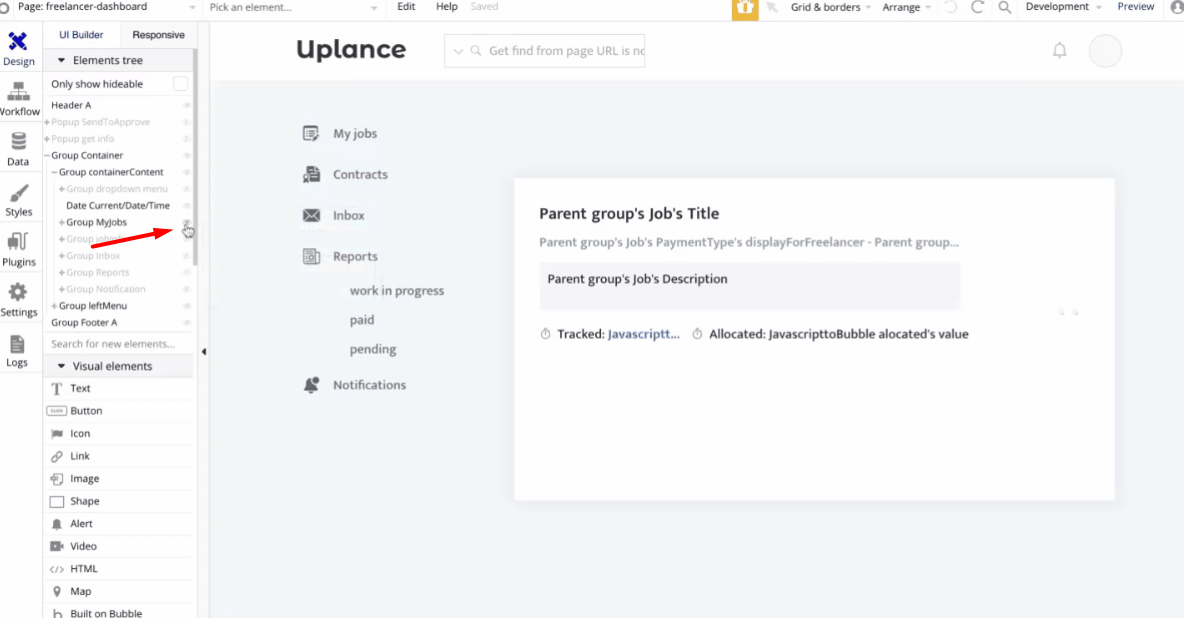This screenshot has width=1184, height=618.
Task: Toggle visibility of Group MyJobs
Action: (x=186, y=222)
